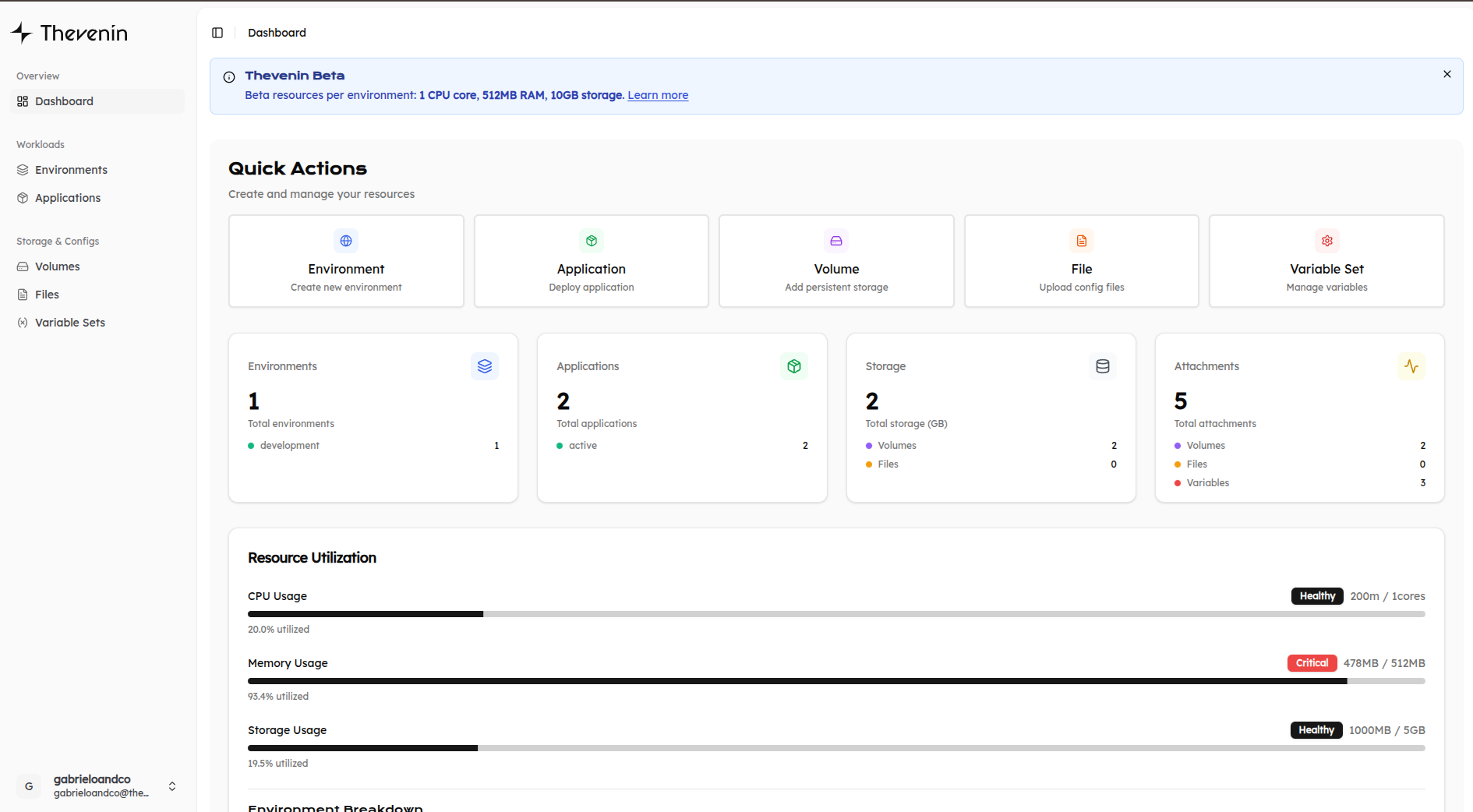The height and width of the screenshot is (812, 1473).
Task: Click the Environments layers icon in sidebar
Action: (x=23, y=170)
